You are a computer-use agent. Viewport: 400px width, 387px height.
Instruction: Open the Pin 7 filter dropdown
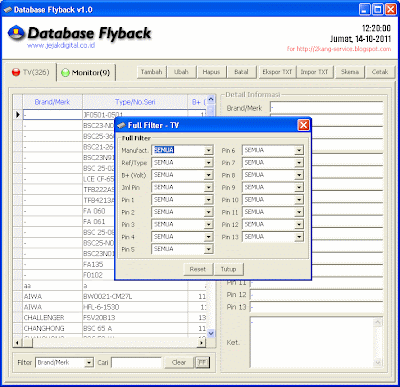pyautogui.click(x=299, y=163)
